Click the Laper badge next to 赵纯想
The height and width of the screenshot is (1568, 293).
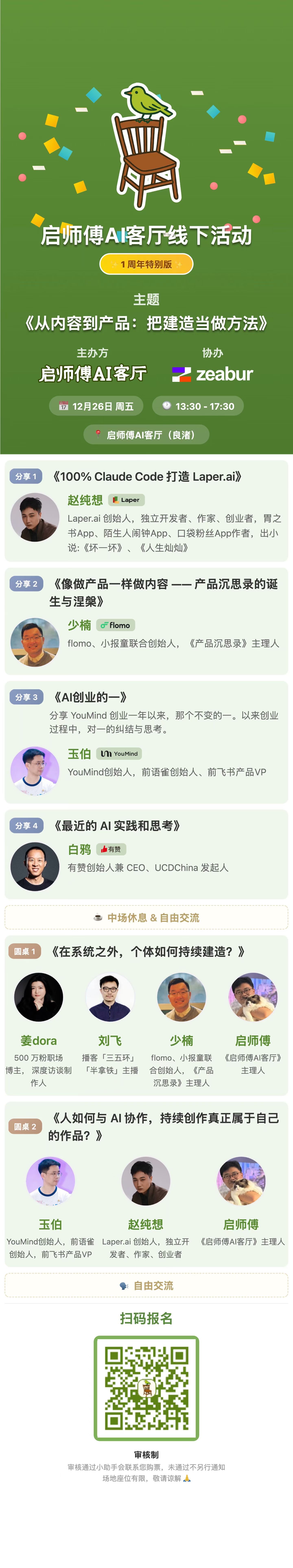pos(126,500)
